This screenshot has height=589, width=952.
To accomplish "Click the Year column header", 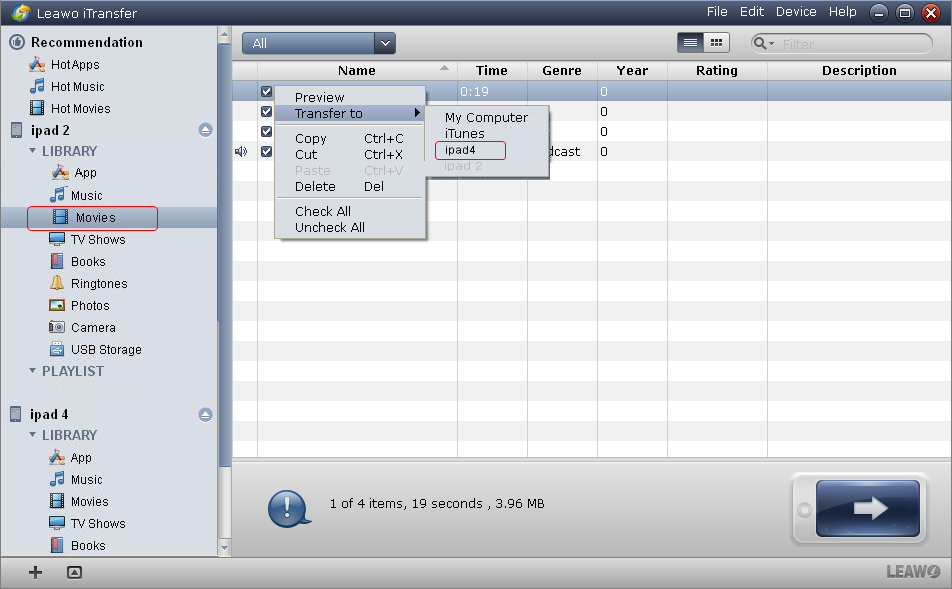I will (632, 70).
